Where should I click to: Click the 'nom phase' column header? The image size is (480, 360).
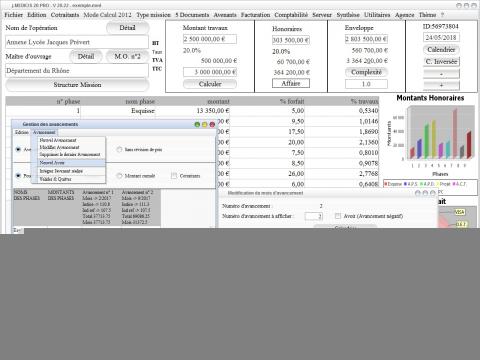118,101
